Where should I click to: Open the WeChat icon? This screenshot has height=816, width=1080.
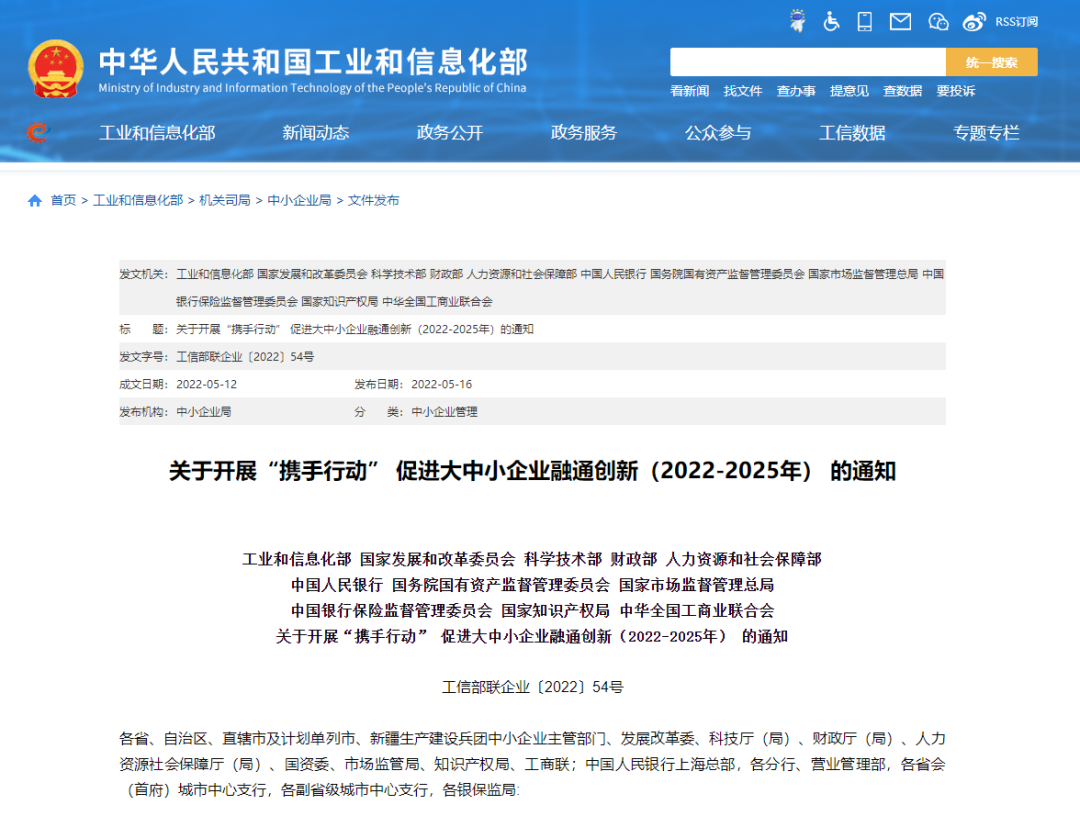click(x=938, y=22)
